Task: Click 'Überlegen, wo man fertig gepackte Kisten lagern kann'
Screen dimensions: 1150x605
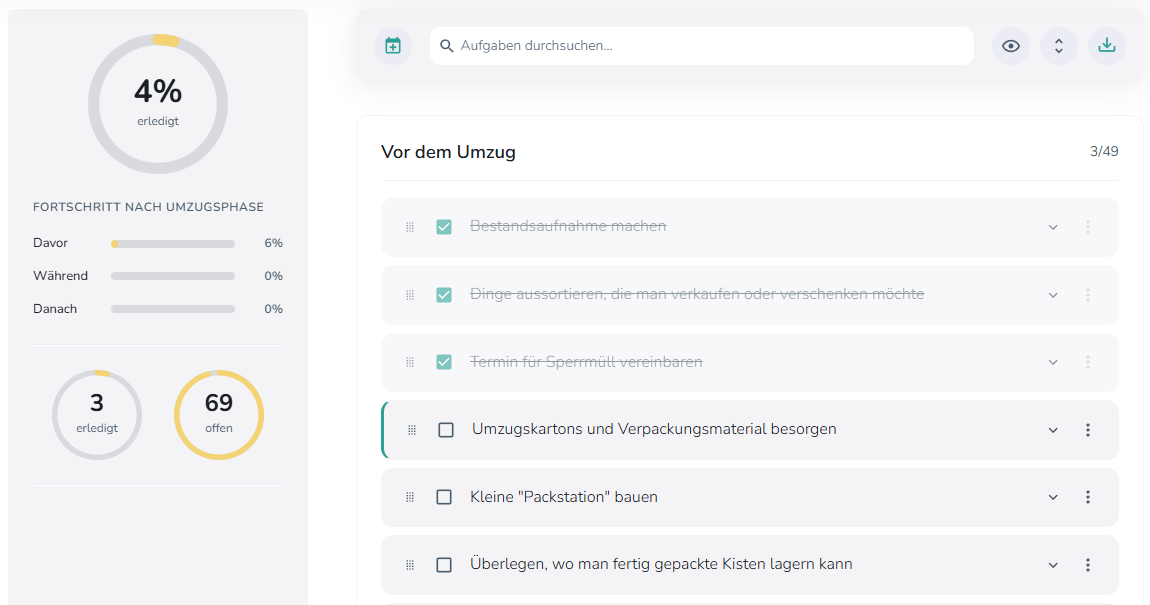Action: point(661,564)
